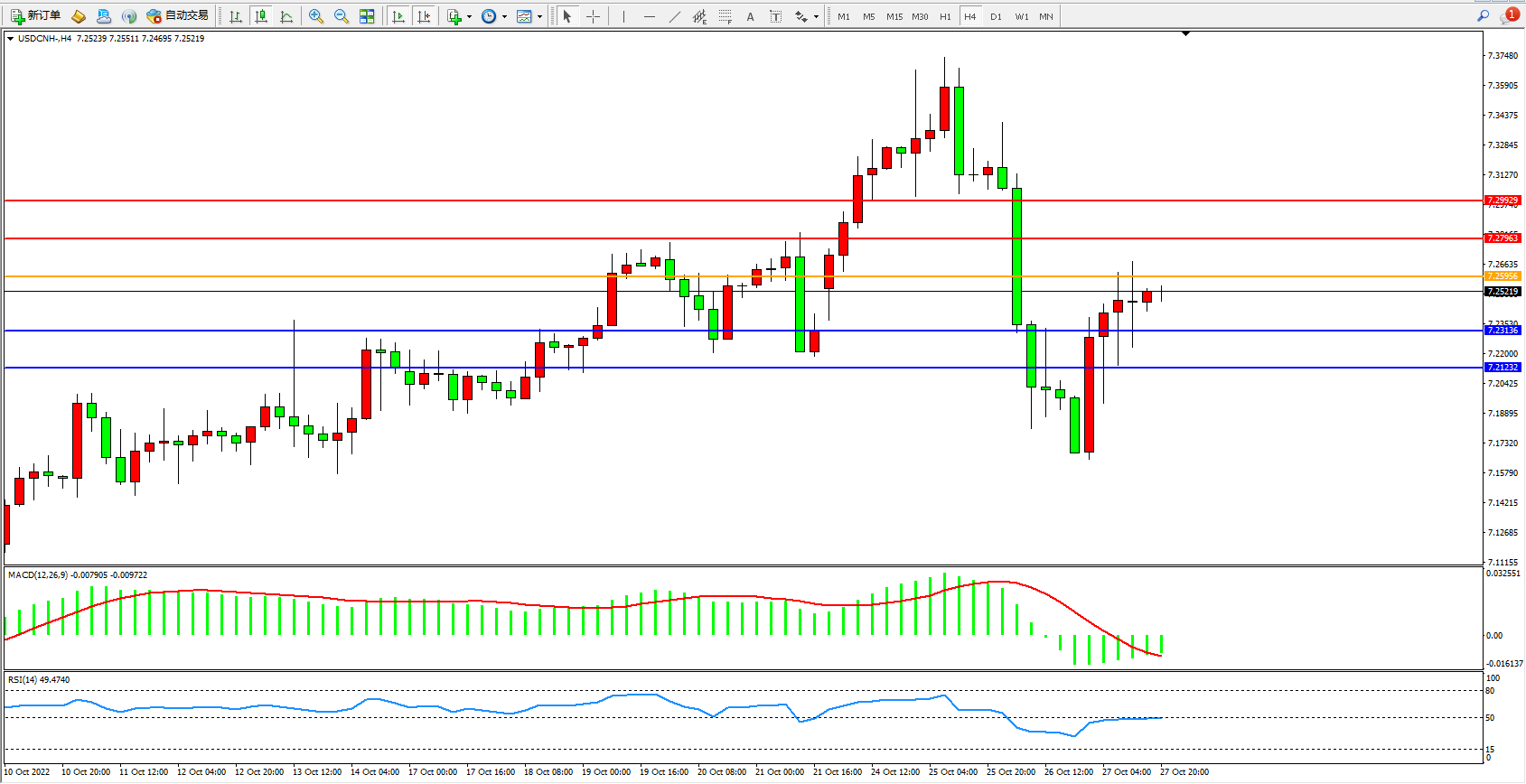Click the orange 7.25956 price level label
Viewport: 1526px width, 784px height.
pos(1503,276)
